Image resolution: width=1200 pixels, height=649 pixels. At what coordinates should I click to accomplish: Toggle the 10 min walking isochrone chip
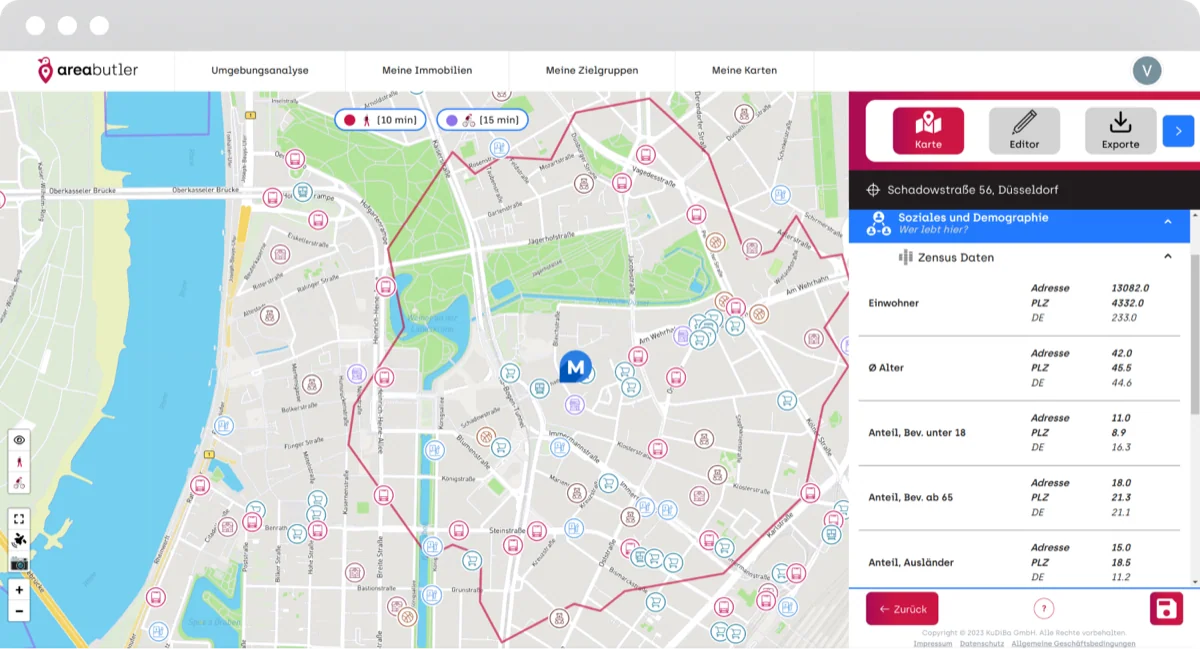(x=380, y=120)
